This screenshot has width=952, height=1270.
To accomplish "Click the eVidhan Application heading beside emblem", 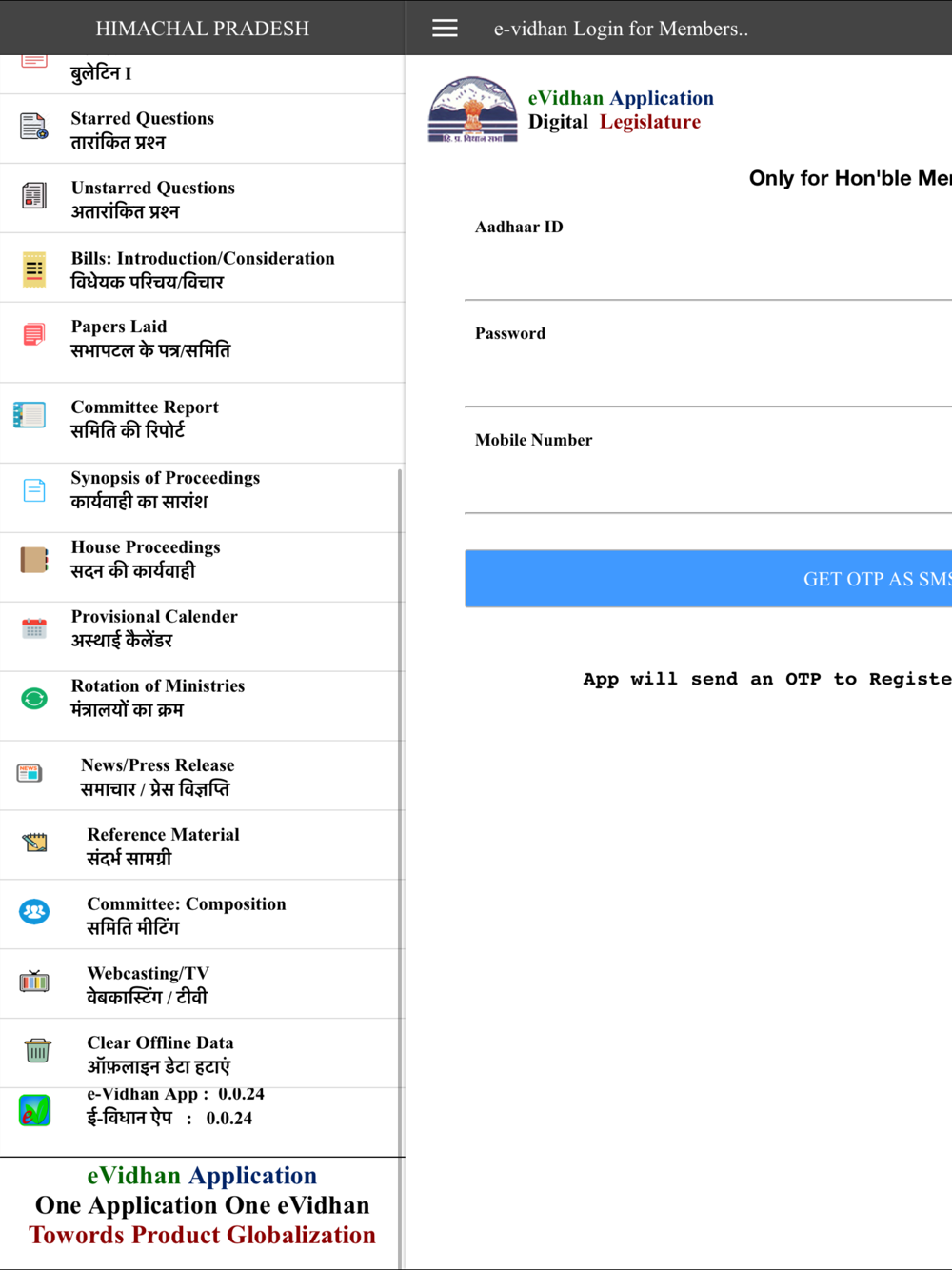I will pyautogui.click(x=621, y=98).
